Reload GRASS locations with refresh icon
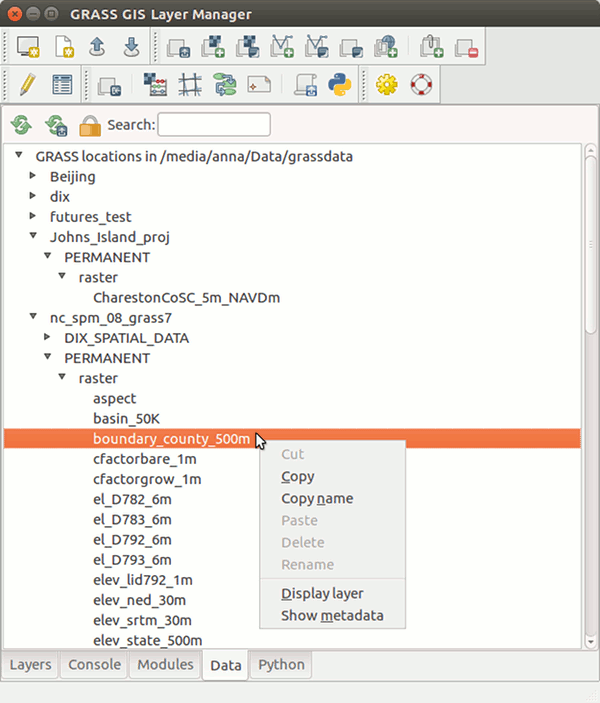 pos(21,125)
